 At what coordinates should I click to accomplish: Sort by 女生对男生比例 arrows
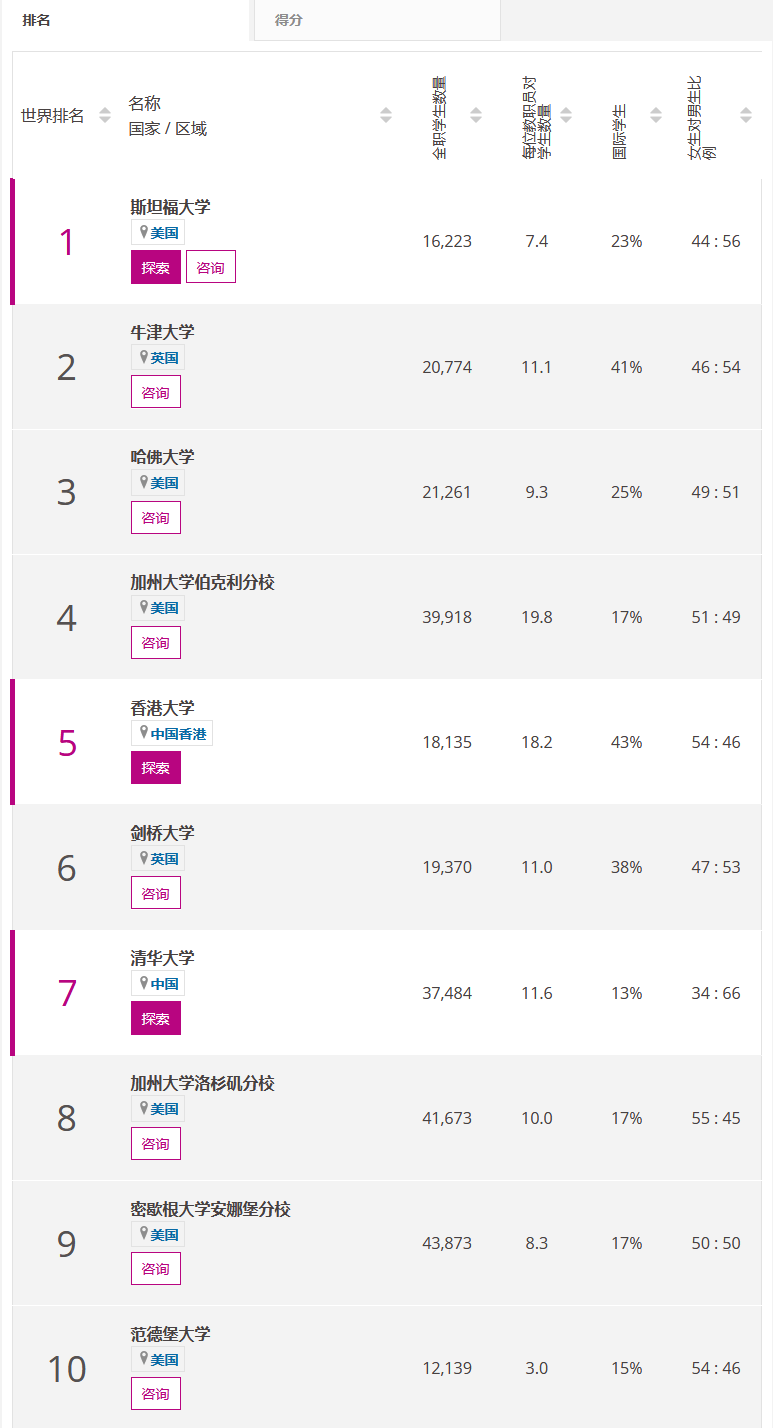[746, 116]
